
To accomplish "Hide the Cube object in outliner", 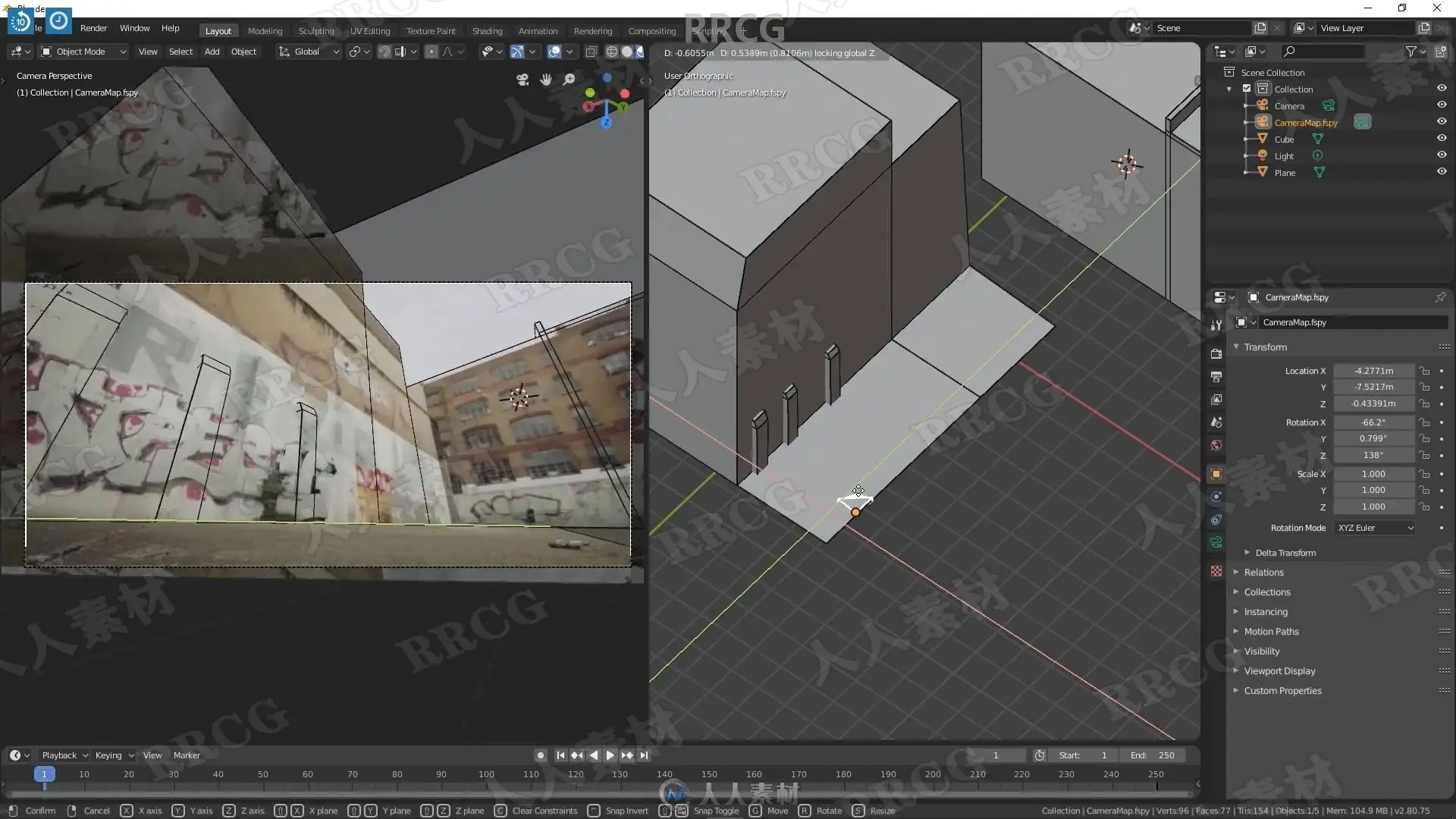I will pos(1442,139).
